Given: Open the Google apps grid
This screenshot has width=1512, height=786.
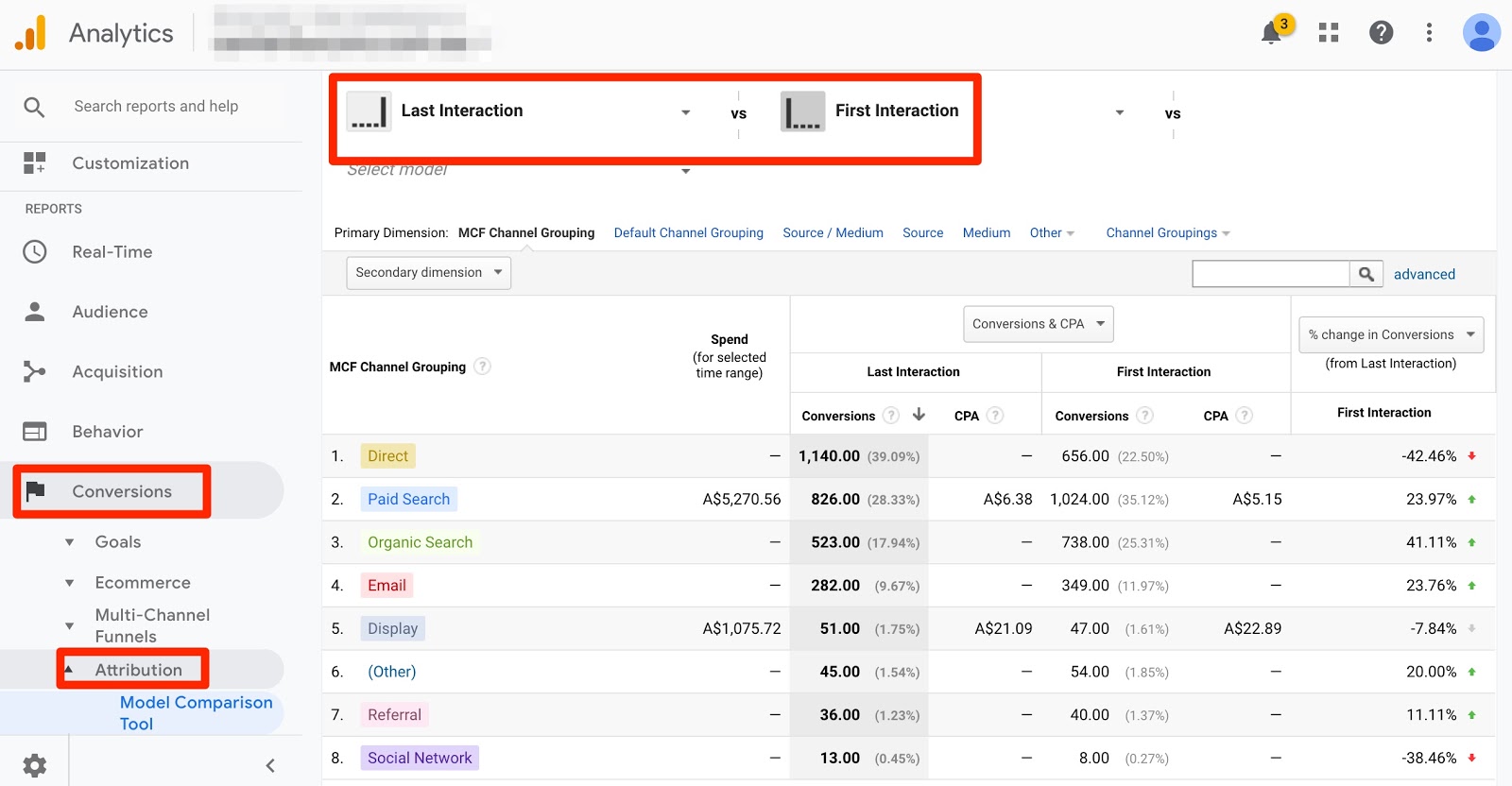Looking at the screenshot, I should [1329, 33].
